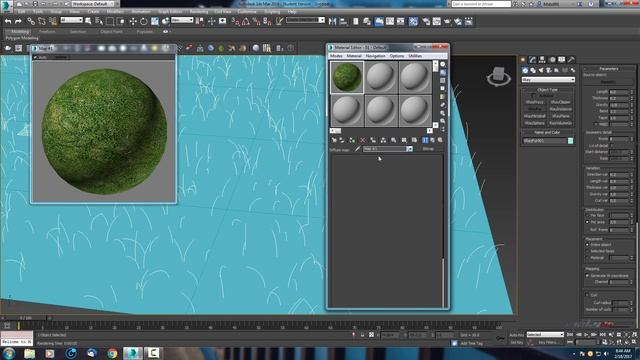Viewport: 640px width, 360px height.
Task: Toggle Generate W-coordinate checkbox
Action: pyautogui.click(x=588, y=276)
